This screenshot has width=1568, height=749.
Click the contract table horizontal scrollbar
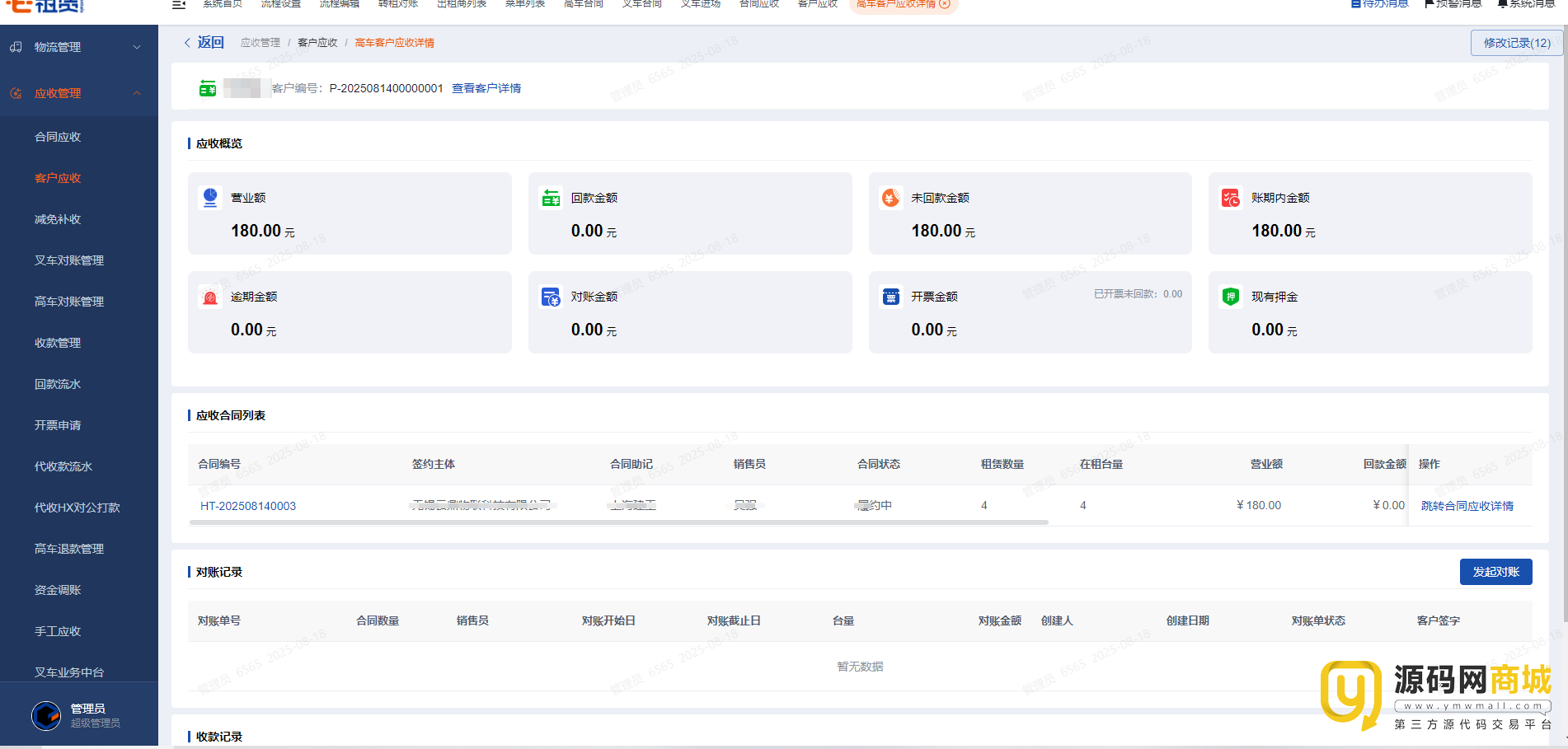click(618, 522)
